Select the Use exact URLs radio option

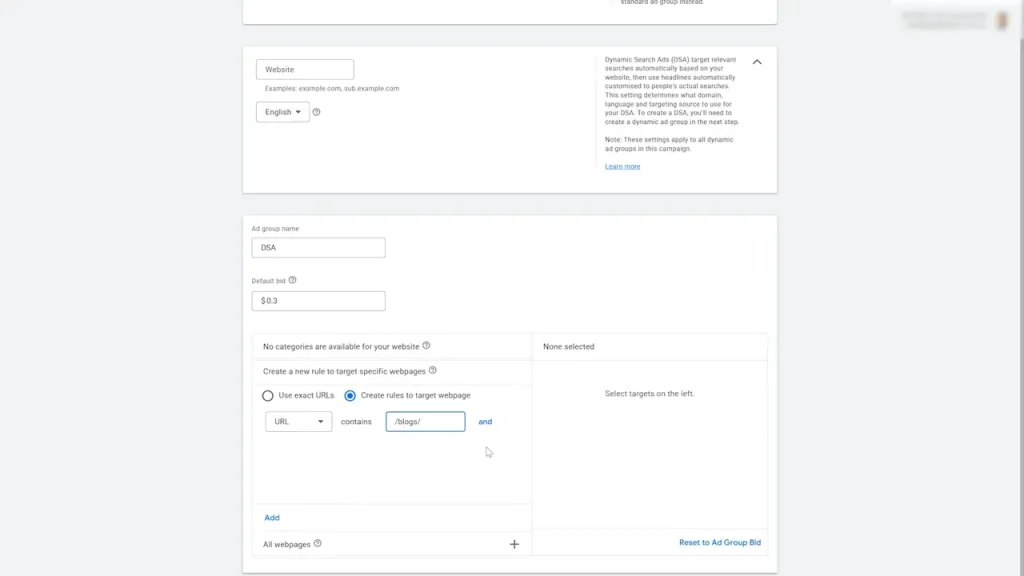point(268,395)
